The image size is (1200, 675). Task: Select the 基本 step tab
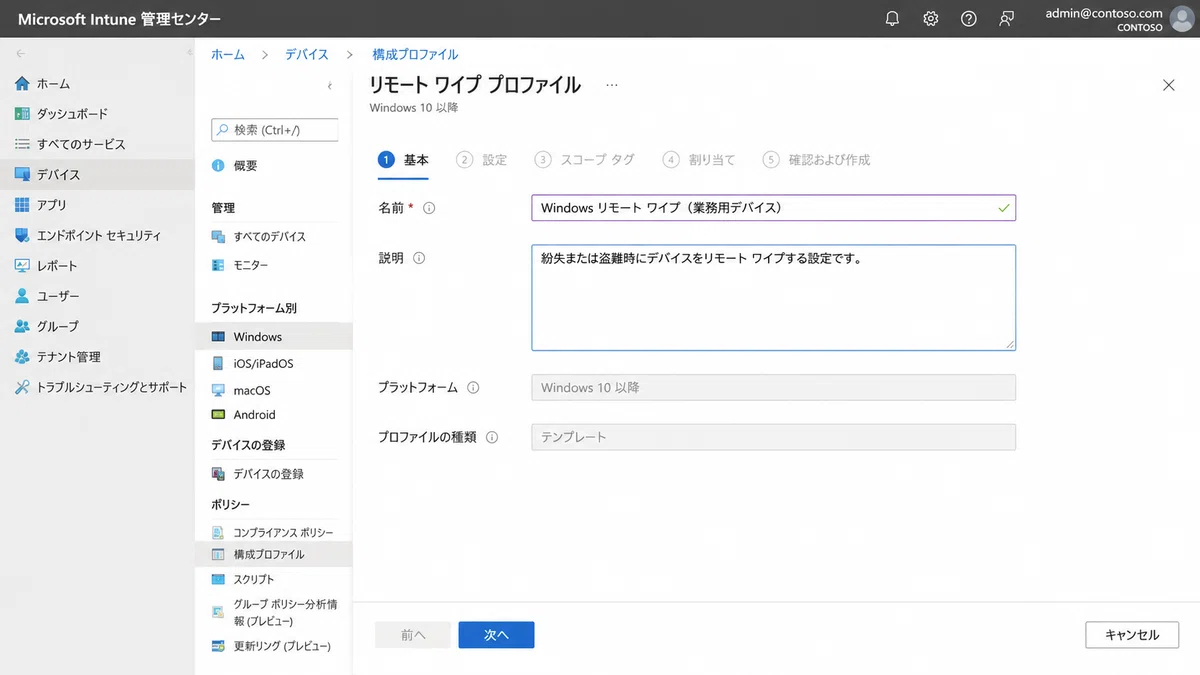[x=404, y=160]
